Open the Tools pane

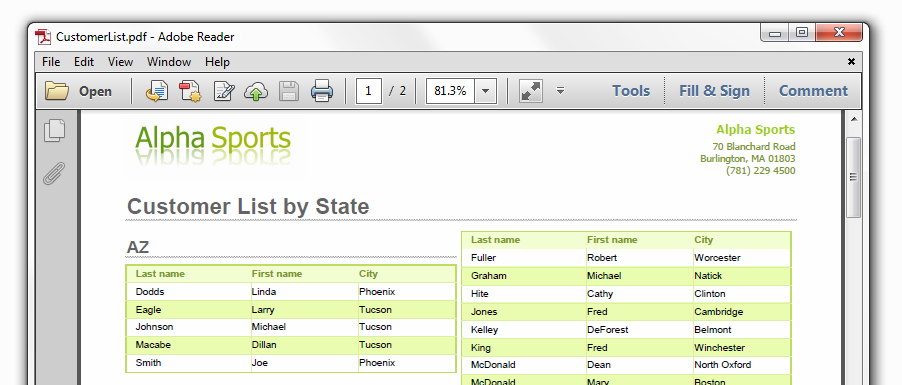tap(630, 91)
